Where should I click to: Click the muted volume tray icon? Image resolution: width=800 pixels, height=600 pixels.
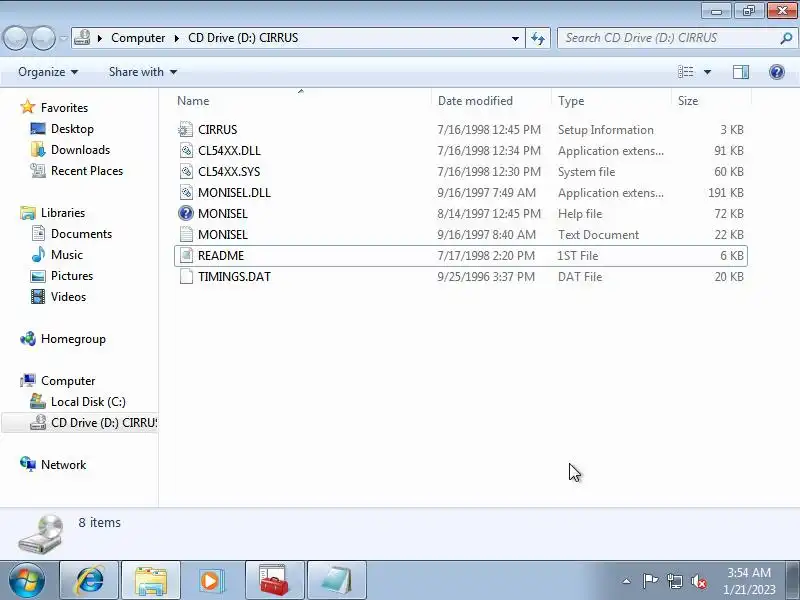click(698, 581)
